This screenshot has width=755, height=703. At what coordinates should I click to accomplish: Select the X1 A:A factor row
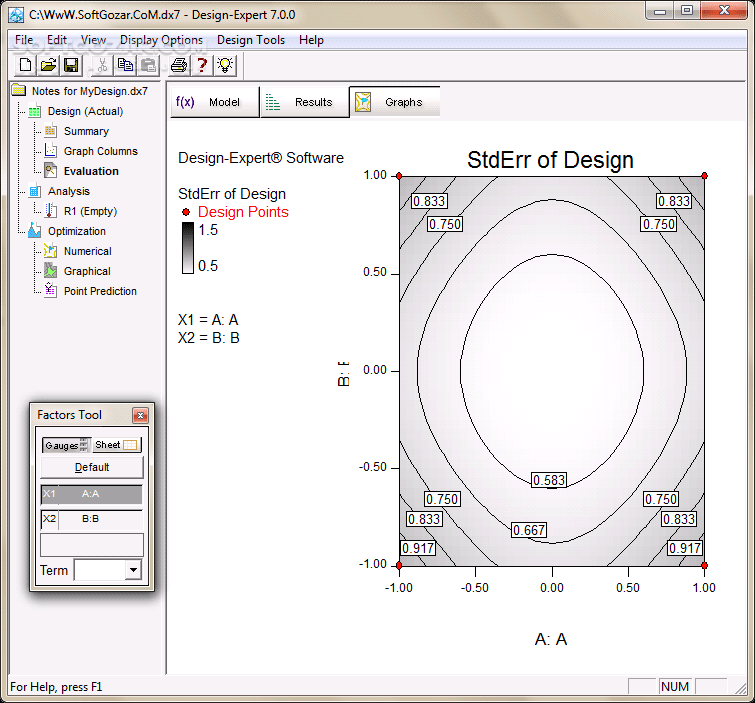pyautogui.click(x=91, y=494)
